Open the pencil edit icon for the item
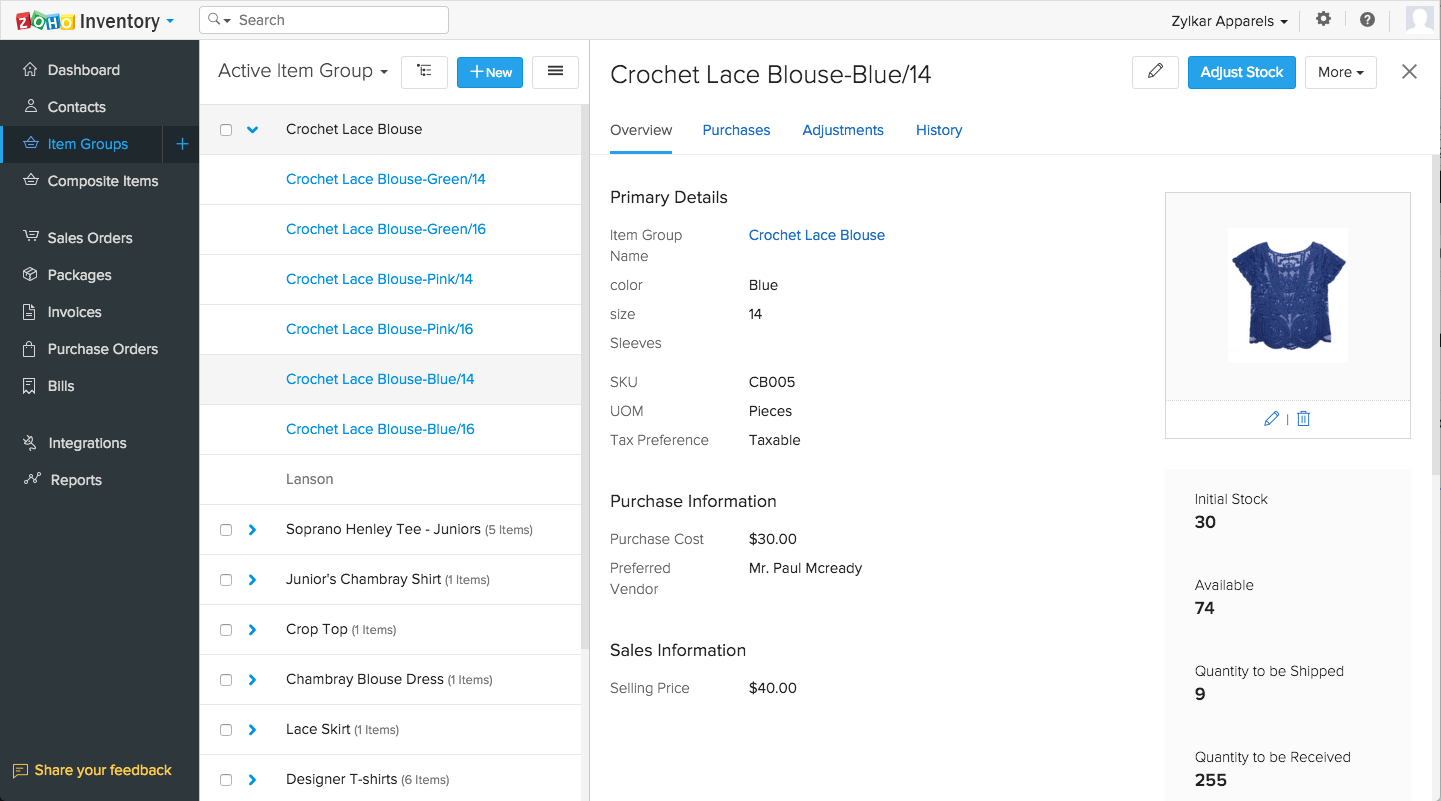 [x=1155, y=72]
